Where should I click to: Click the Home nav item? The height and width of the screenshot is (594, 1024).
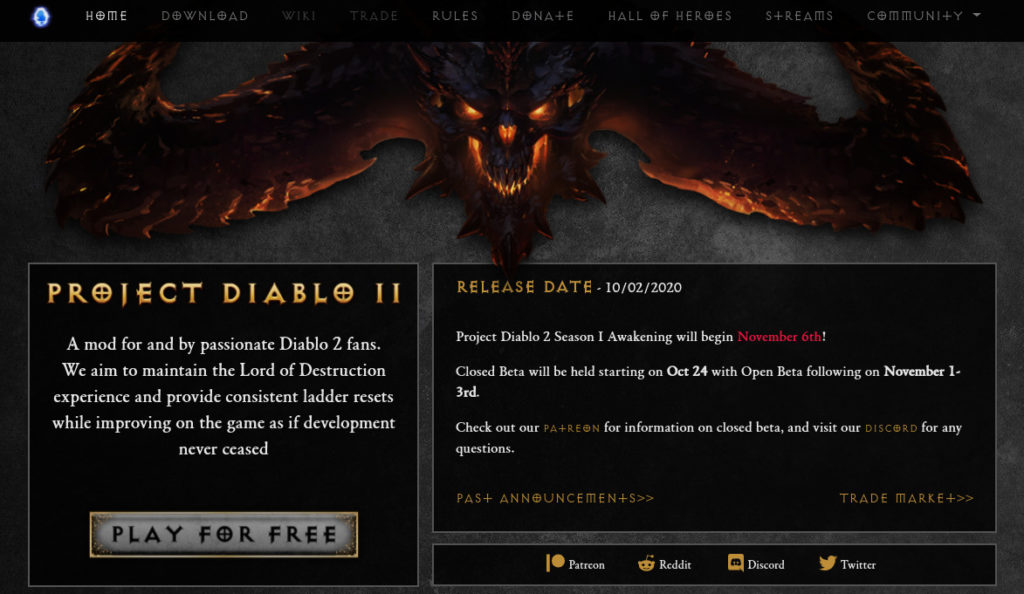click(106, 16)
